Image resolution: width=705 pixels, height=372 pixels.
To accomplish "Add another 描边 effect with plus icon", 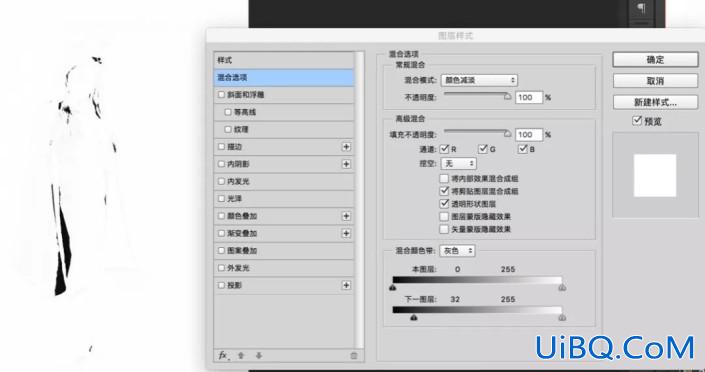I will pyautogui.click(x=346, y=147).
